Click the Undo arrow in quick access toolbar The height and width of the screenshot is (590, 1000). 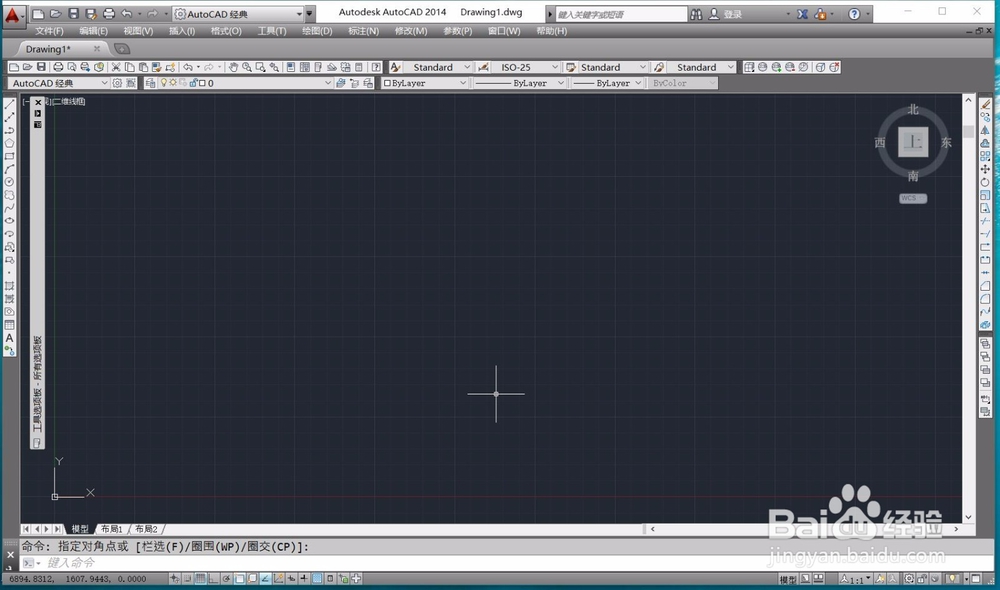point(126,13)
